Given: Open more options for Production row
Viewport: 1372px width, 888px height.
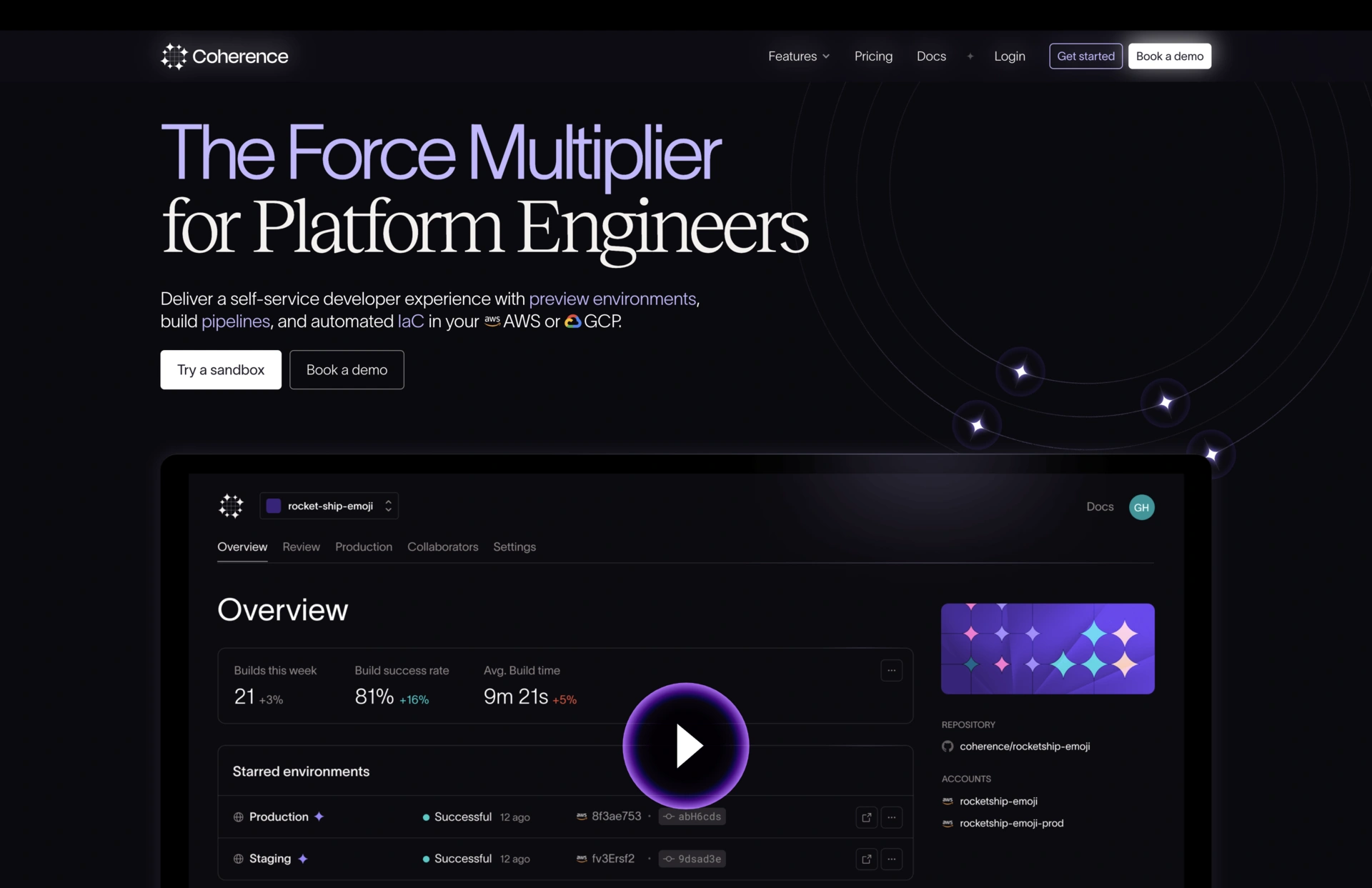Looking at the screenshot, I should tap(891, 817).
